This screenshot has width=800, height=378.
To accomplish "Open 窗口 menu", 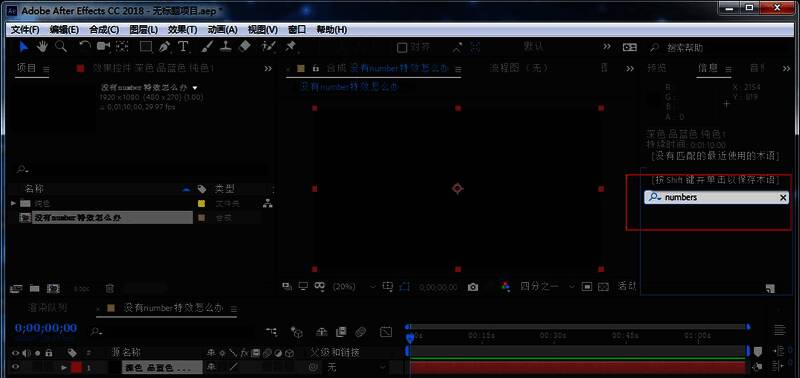I will [297, 30].
